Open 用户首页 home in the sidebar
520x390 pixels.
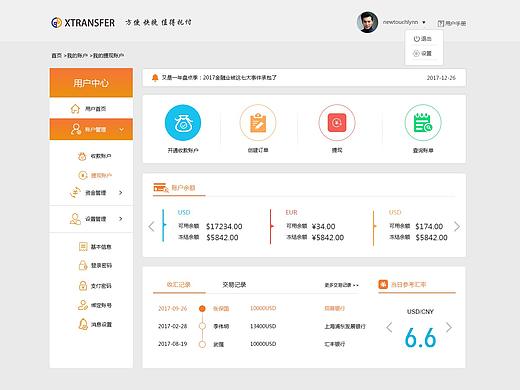pos(91,108)
